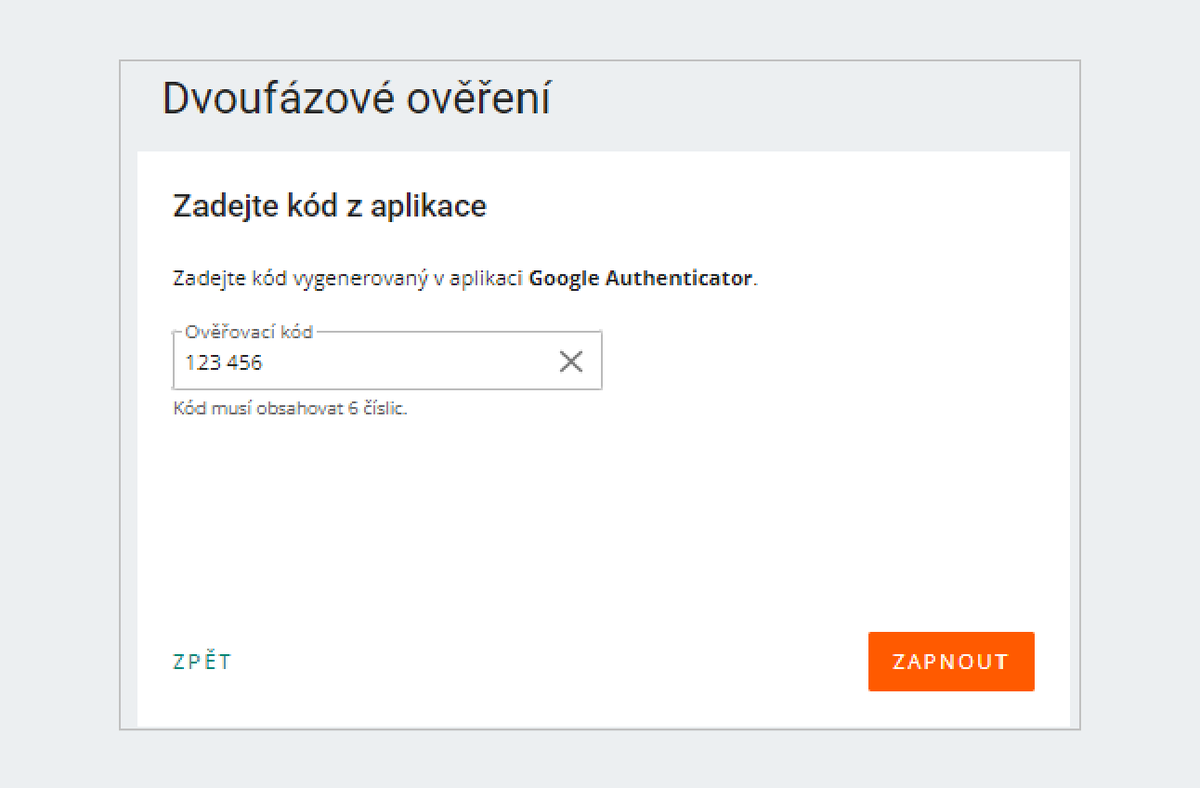Click the Dvoufázové ověření heading
1200x788 pixels.
(x=357, y=99)
